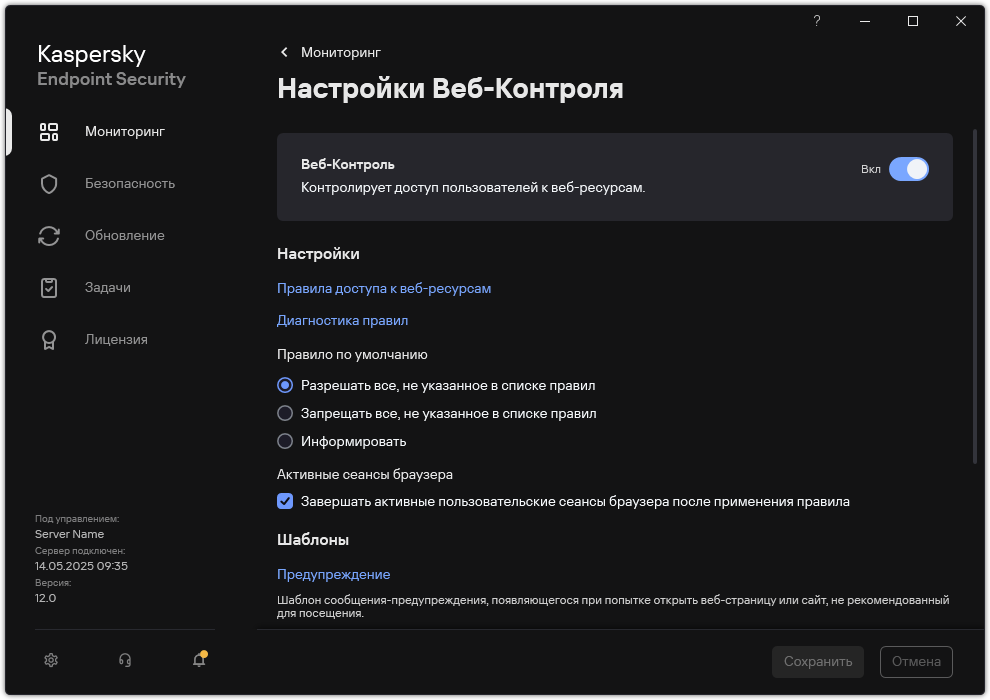This screenshot has height=700, width=990.
Task: Select the 'Информировать' radio option
Action: click(x=285, y=441)
